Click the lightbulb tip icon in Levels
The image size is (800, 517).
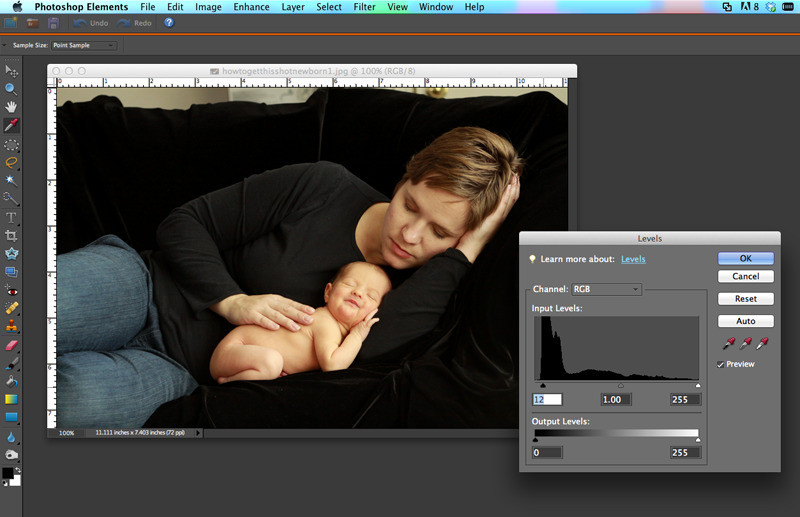pos(532,259)
